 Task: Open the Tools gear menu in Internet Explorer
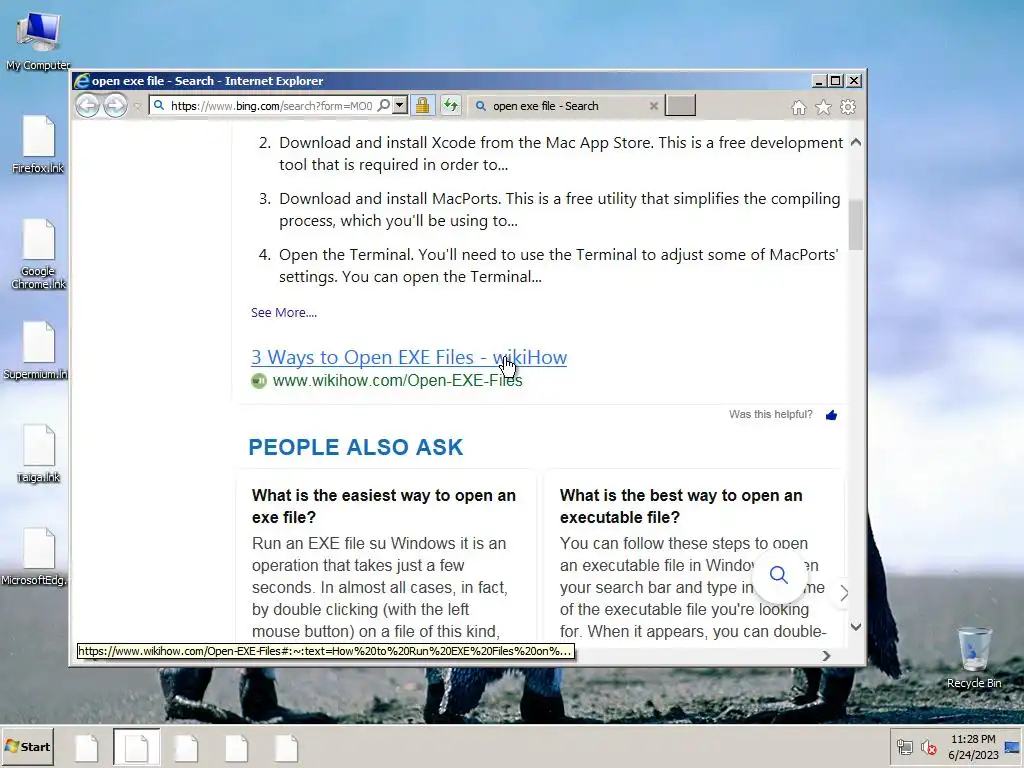point(848,107)
